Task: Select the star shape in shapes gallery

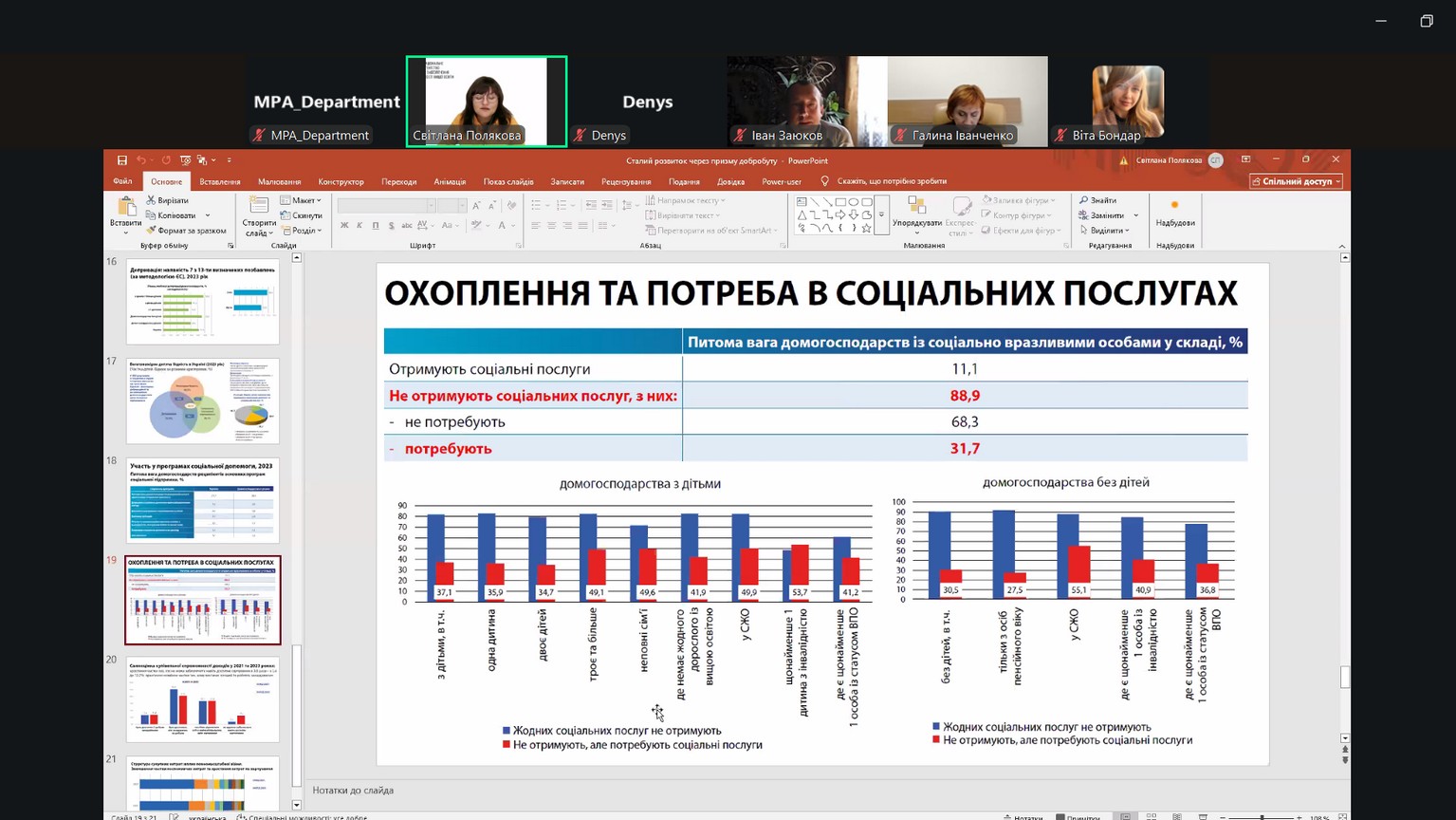Action: click(x=866, y=228)
